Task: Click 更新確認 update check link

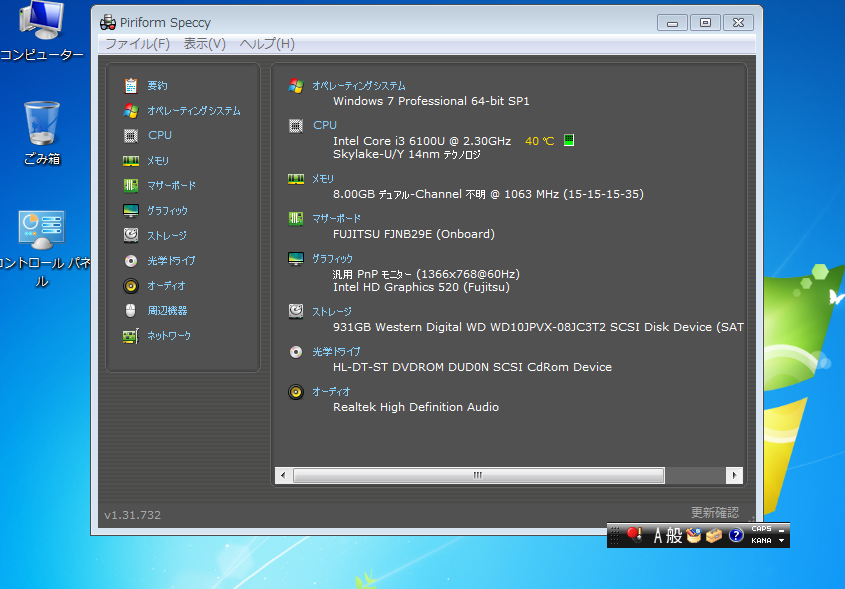Action: point(715,512)
